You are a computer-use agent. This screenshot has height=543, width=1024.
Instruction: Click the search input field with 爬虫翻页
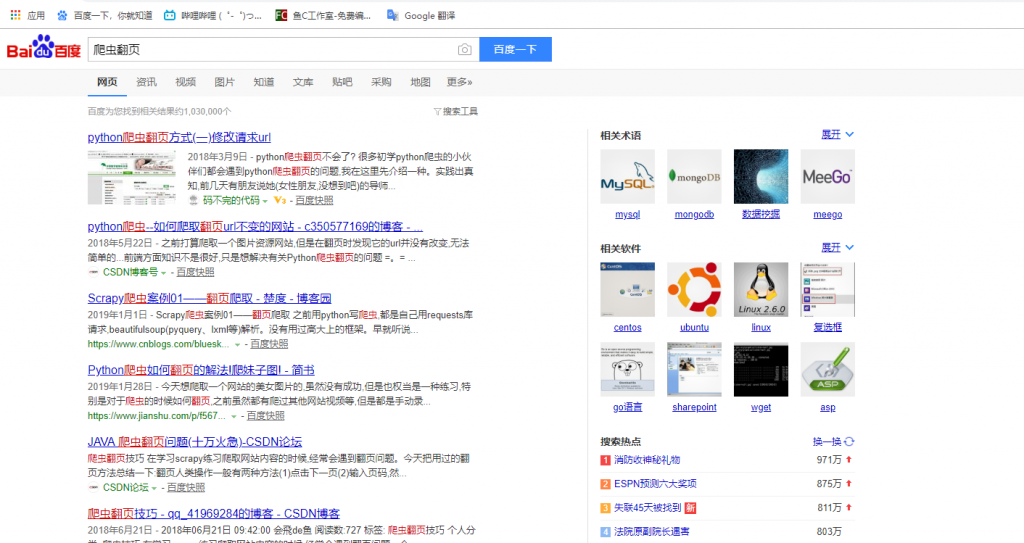tap(270, 50)
